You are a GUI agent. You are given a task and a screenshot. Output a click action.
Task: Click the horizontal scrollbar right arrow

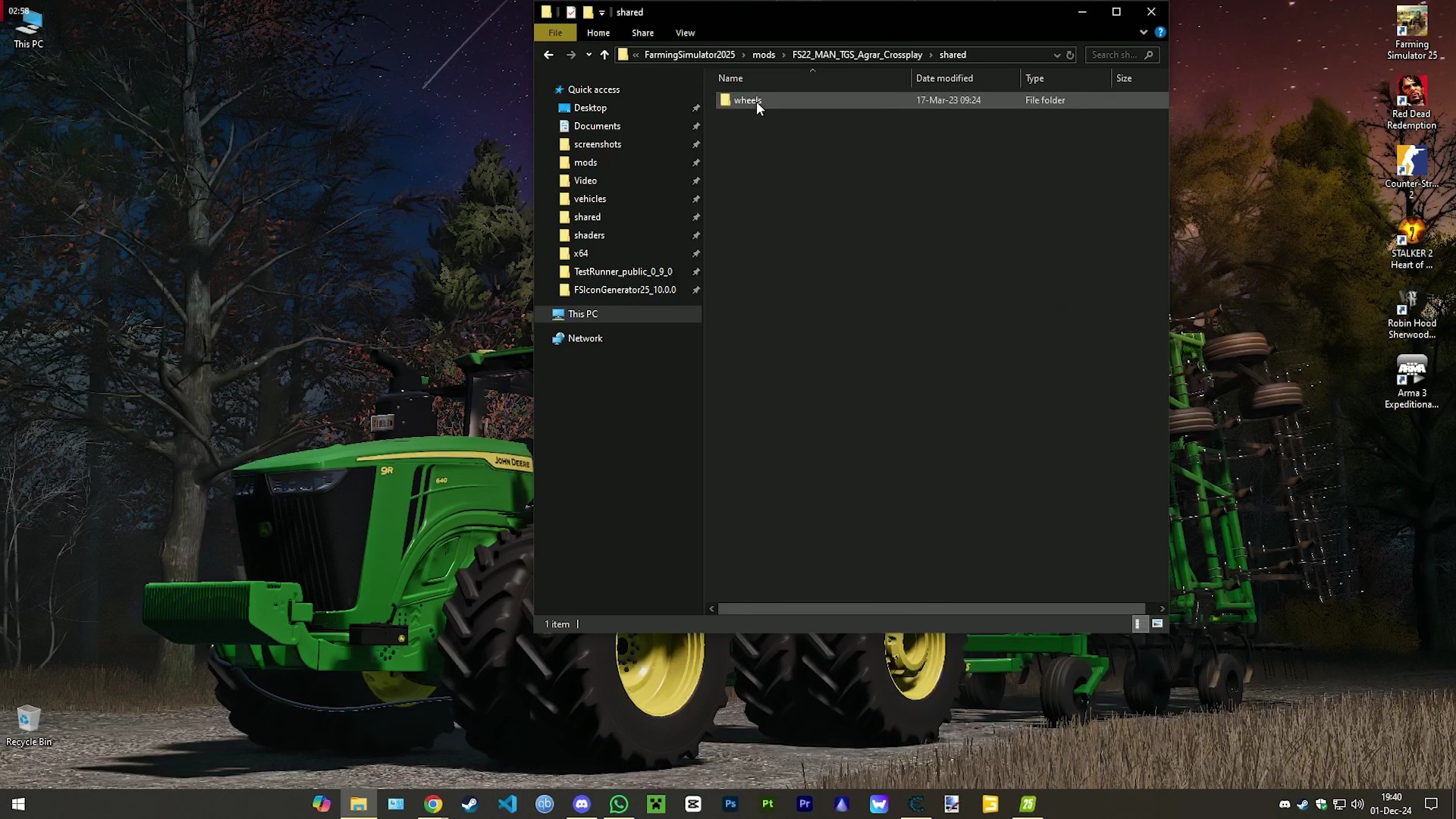(1162, 608)
